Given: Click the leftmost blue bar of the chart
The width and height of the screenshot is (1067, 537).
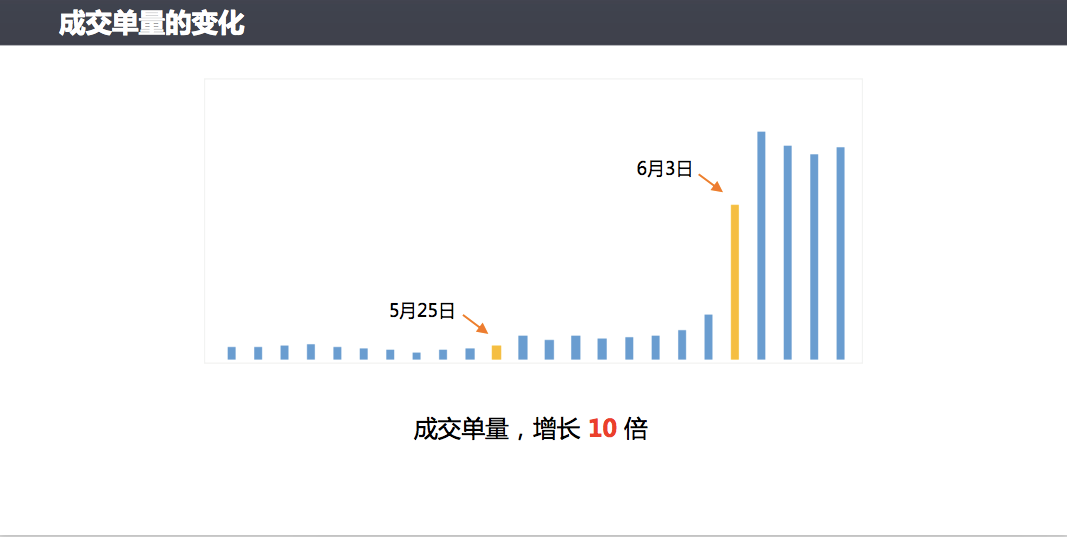Looking at the screenshot, I should point(231,353).
